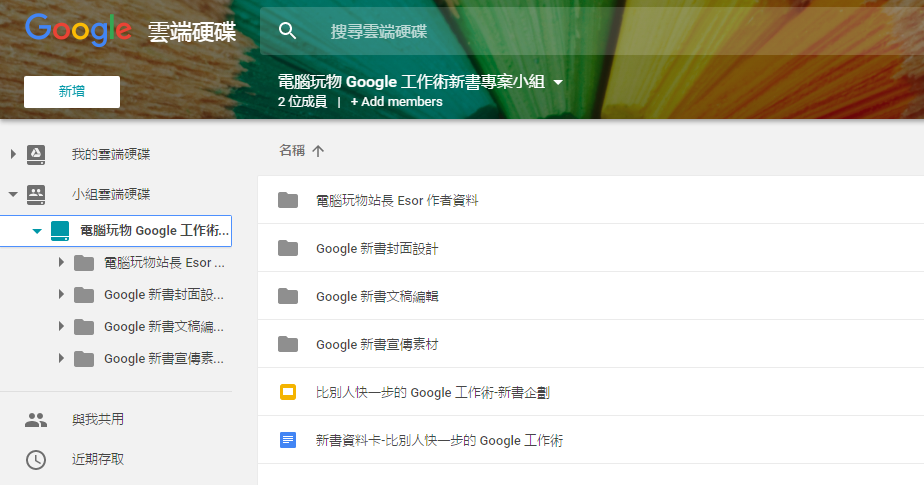
Task: Open 與我共用 shared with me
Action: 98,419
